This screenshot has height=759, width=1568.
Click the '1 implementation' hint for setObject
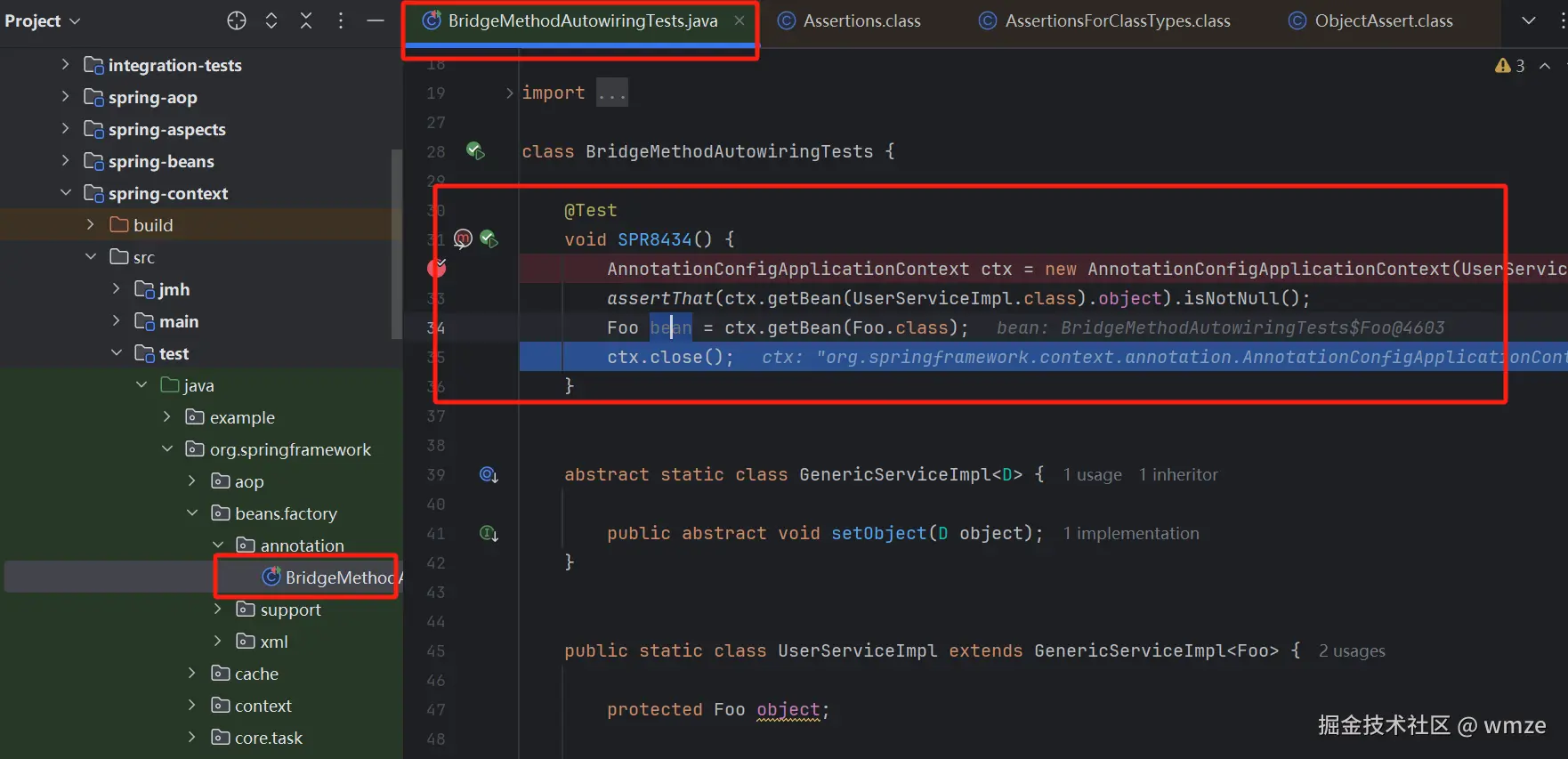click(x=1131, y=533)
